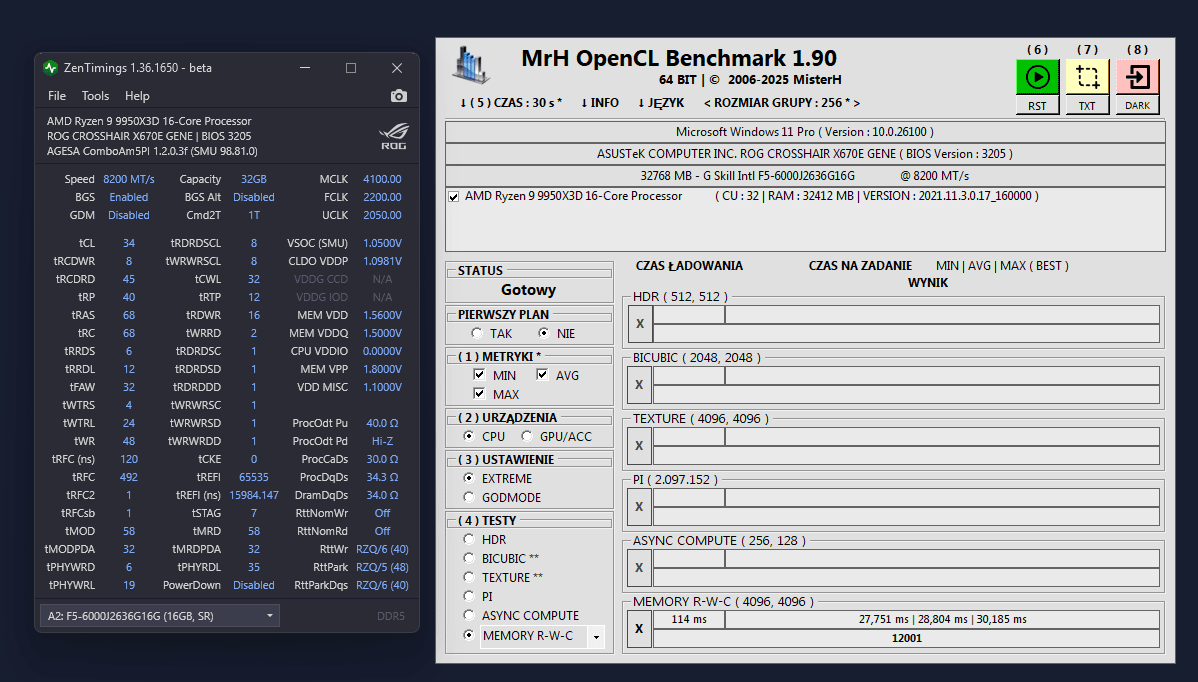Click the FCLK 2200.00 value
1198x682 pixels.
[x=382, y=197]
